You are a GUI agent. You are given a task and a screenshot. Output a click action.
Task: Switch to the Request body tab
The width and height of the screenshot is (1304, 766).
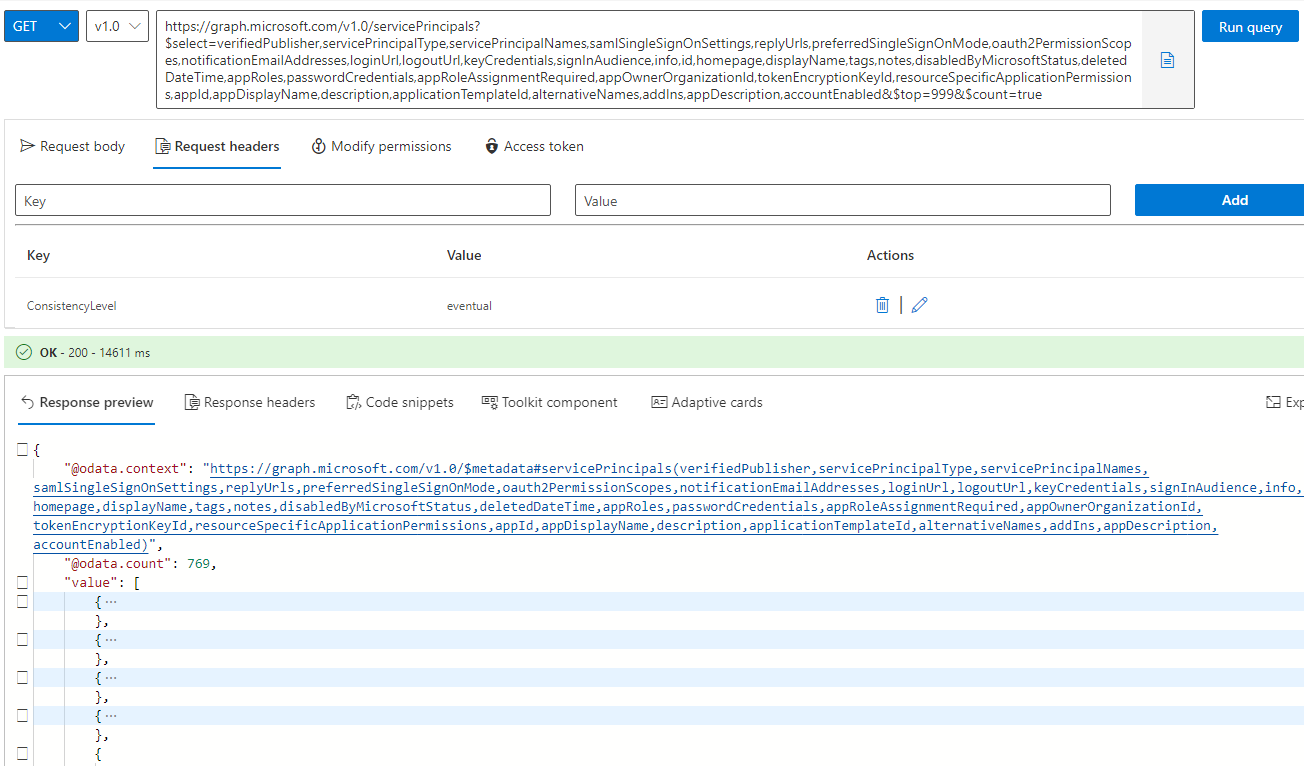tap(72, 146)
